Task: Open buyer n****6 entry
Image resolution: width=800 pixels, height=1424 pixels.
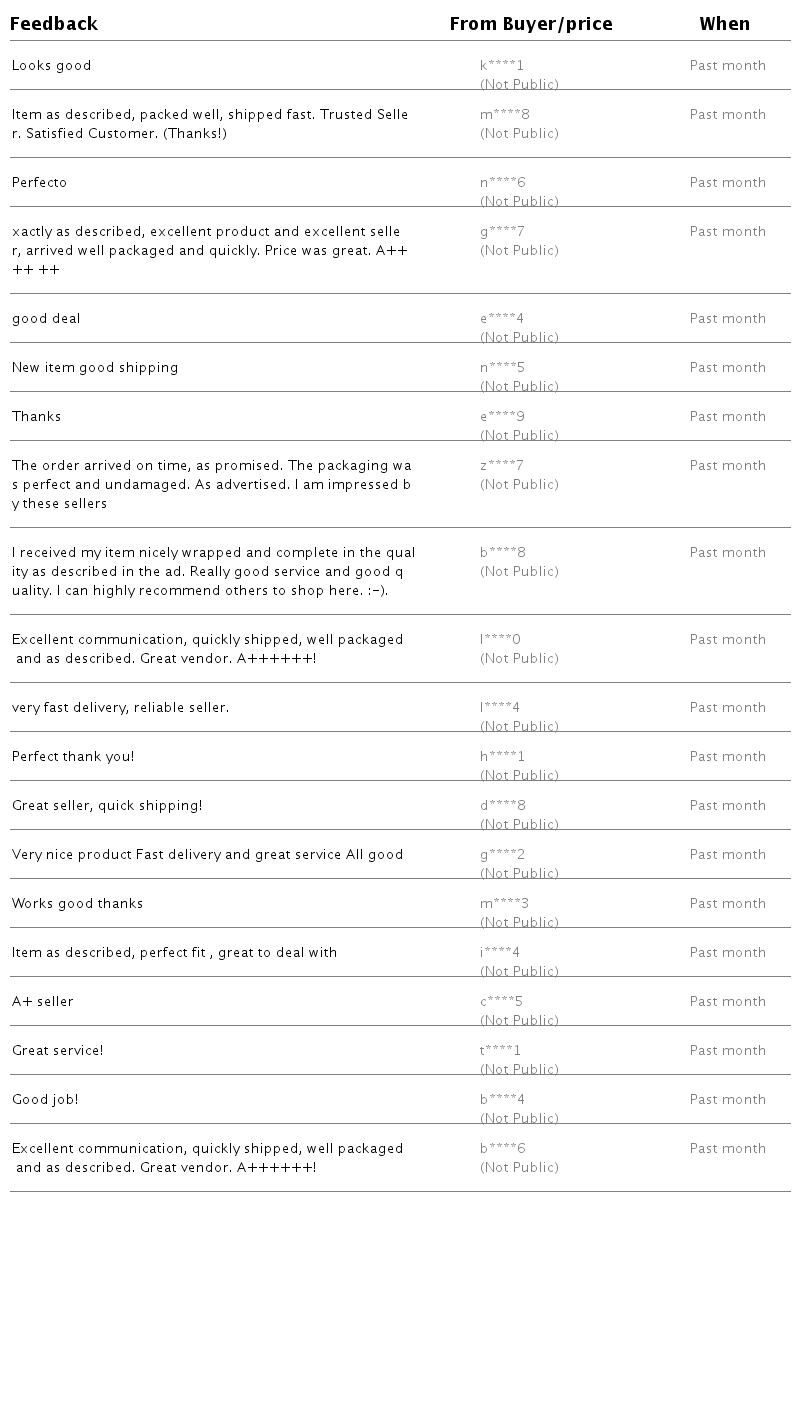Action: tap(503, 183)
